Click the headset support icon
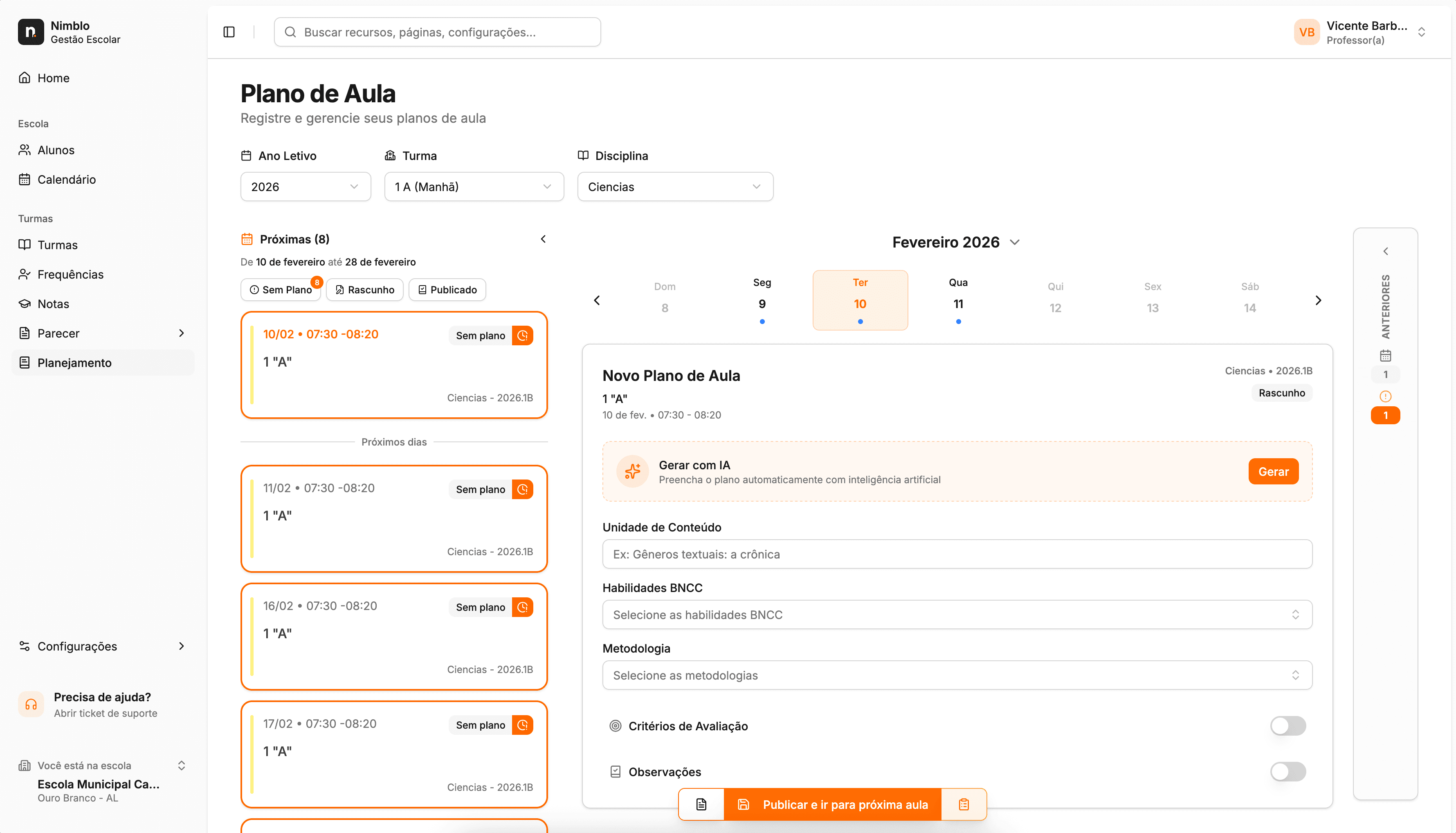Screen dimensions: 1456x833 click(x=31, y=704)
